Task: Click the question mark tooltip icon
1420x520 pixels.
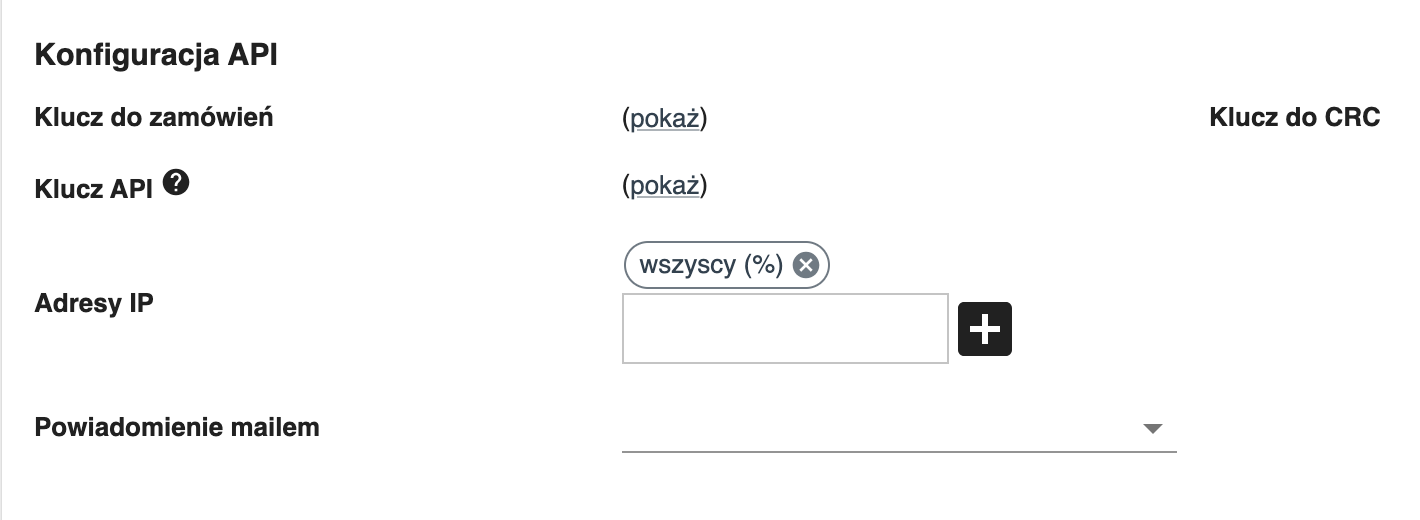Action: [x=176, y=182]
